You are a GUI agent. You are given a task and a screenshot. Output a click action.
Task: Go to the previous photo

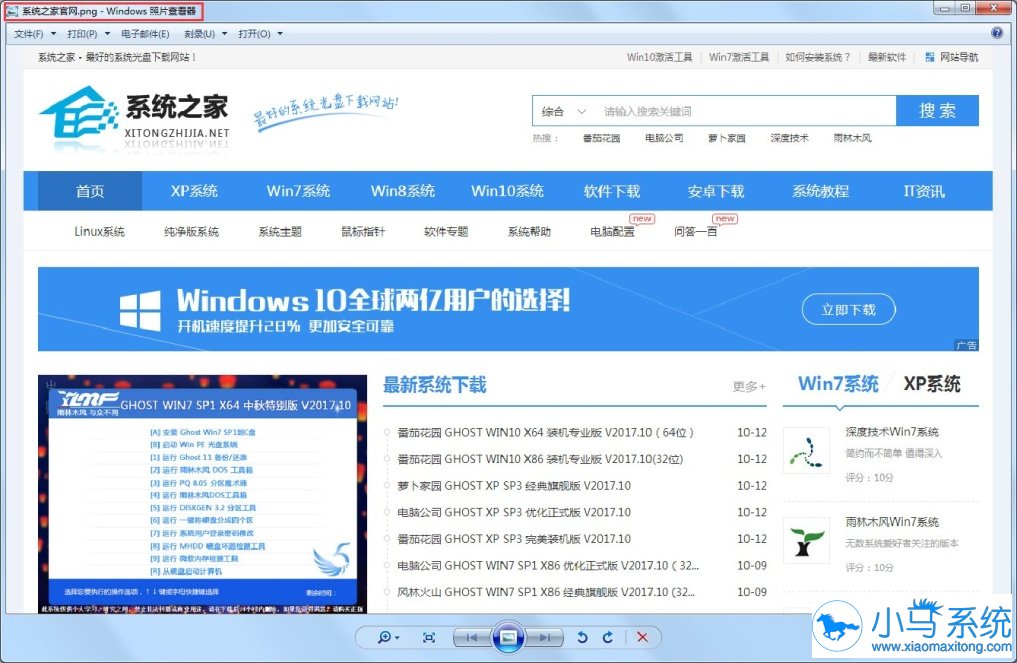(472, 638)
